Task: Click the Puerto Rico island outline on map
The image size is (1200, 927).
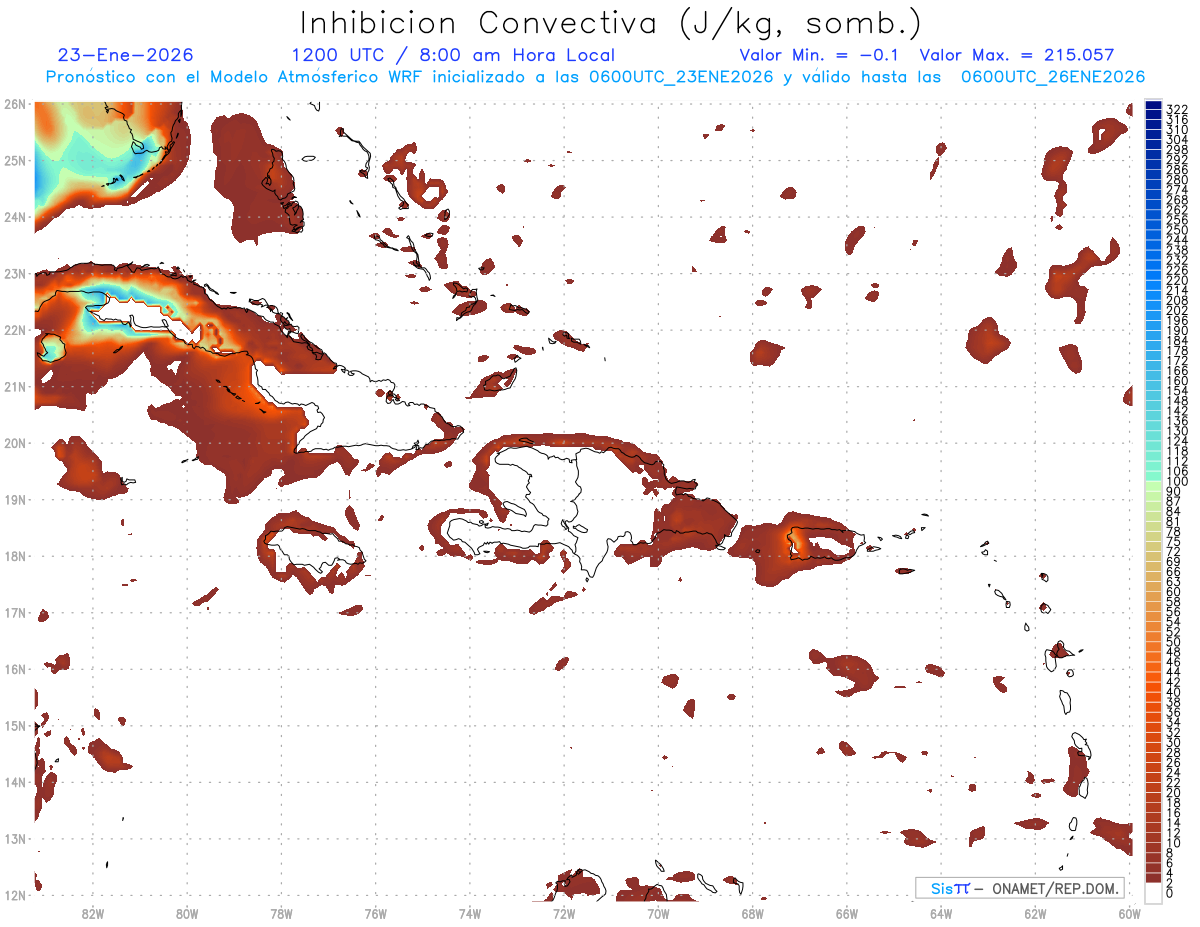Action: [x=825, y=543]
